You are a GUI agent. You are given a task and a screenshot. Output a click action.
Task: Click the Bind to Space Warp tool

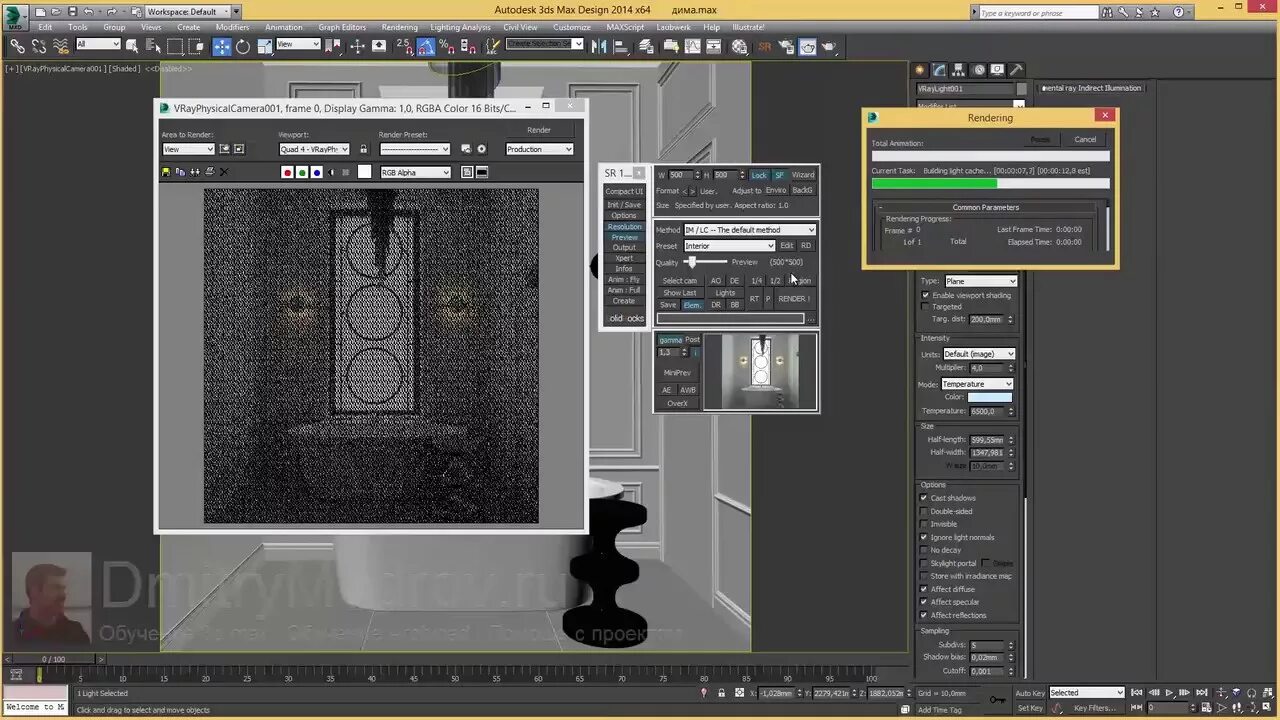click(60, 46)
